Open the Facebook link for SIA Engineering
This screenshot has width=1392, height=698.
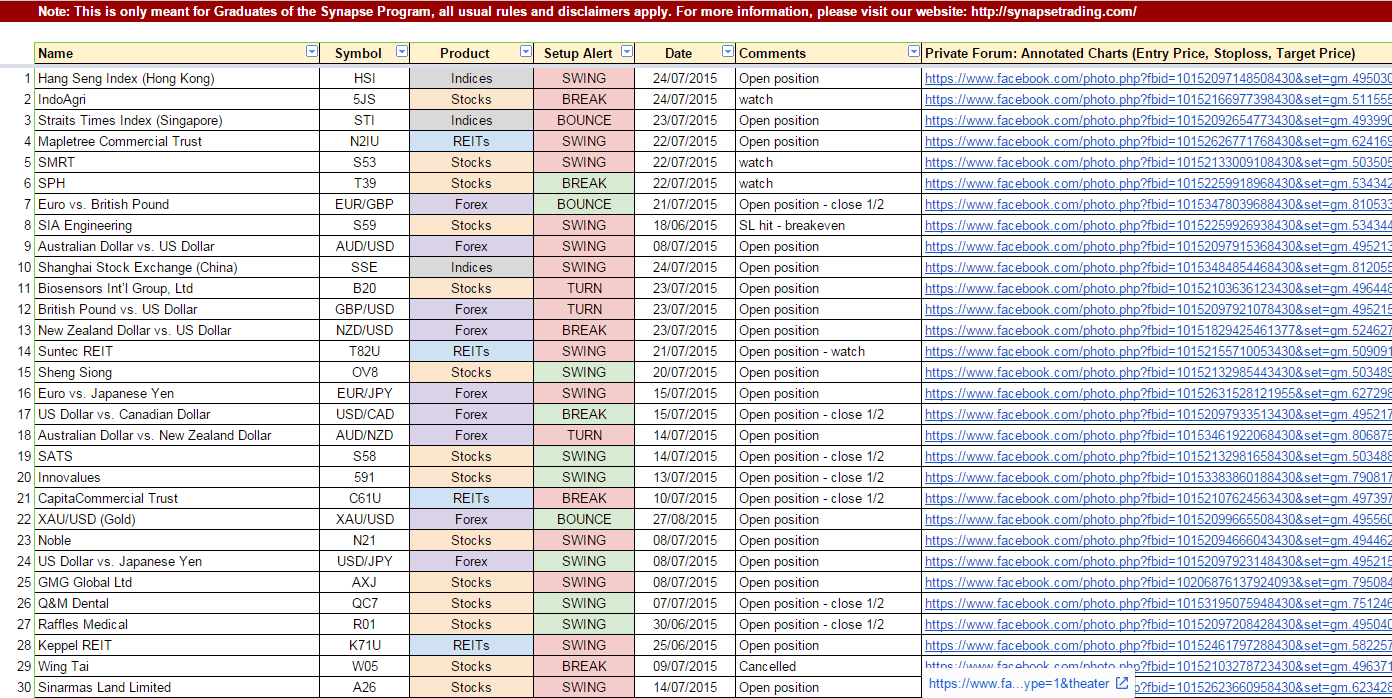click(x=1157, y=225)
